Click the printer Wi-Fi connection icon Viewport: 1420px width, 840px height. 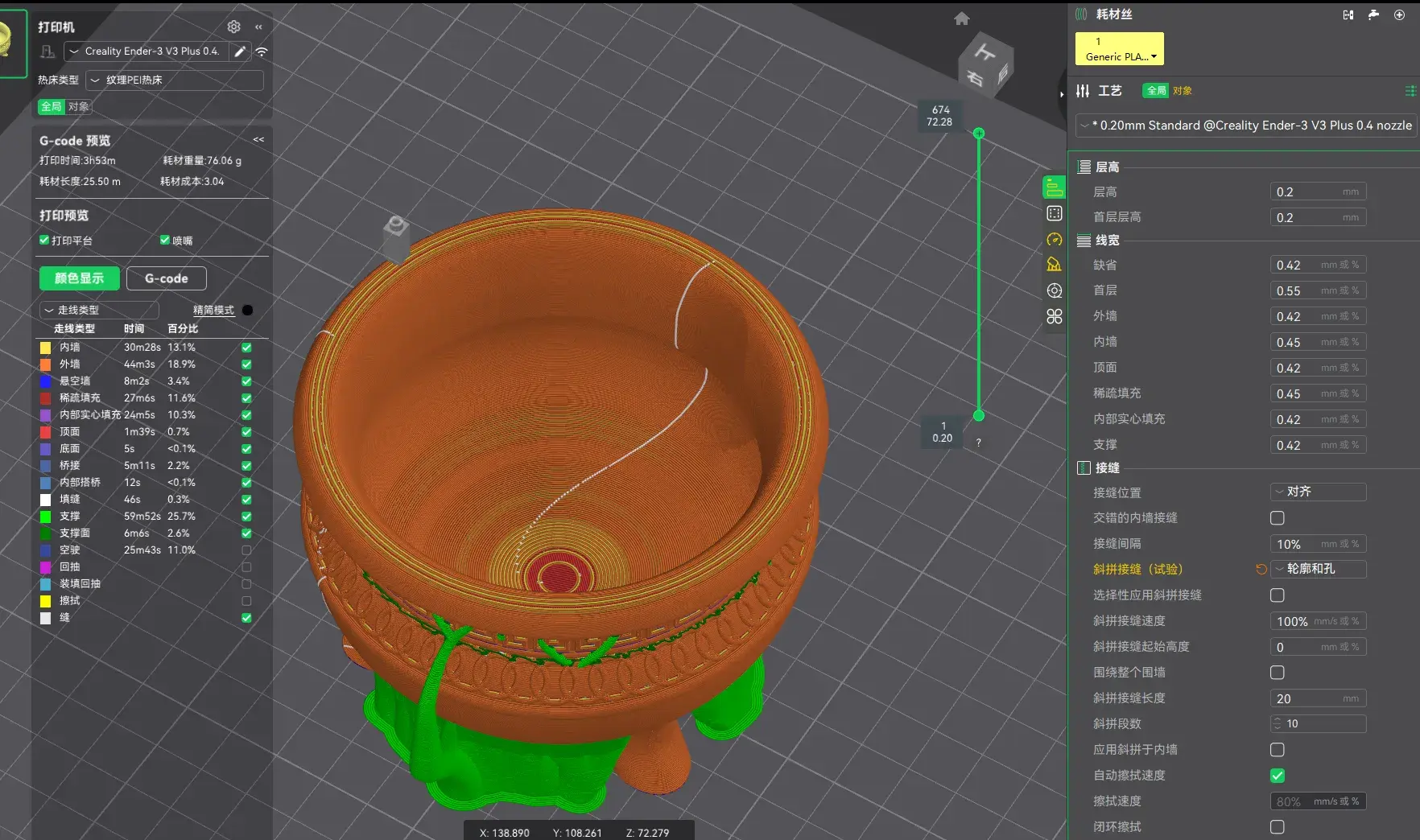(x=262, y=51)
